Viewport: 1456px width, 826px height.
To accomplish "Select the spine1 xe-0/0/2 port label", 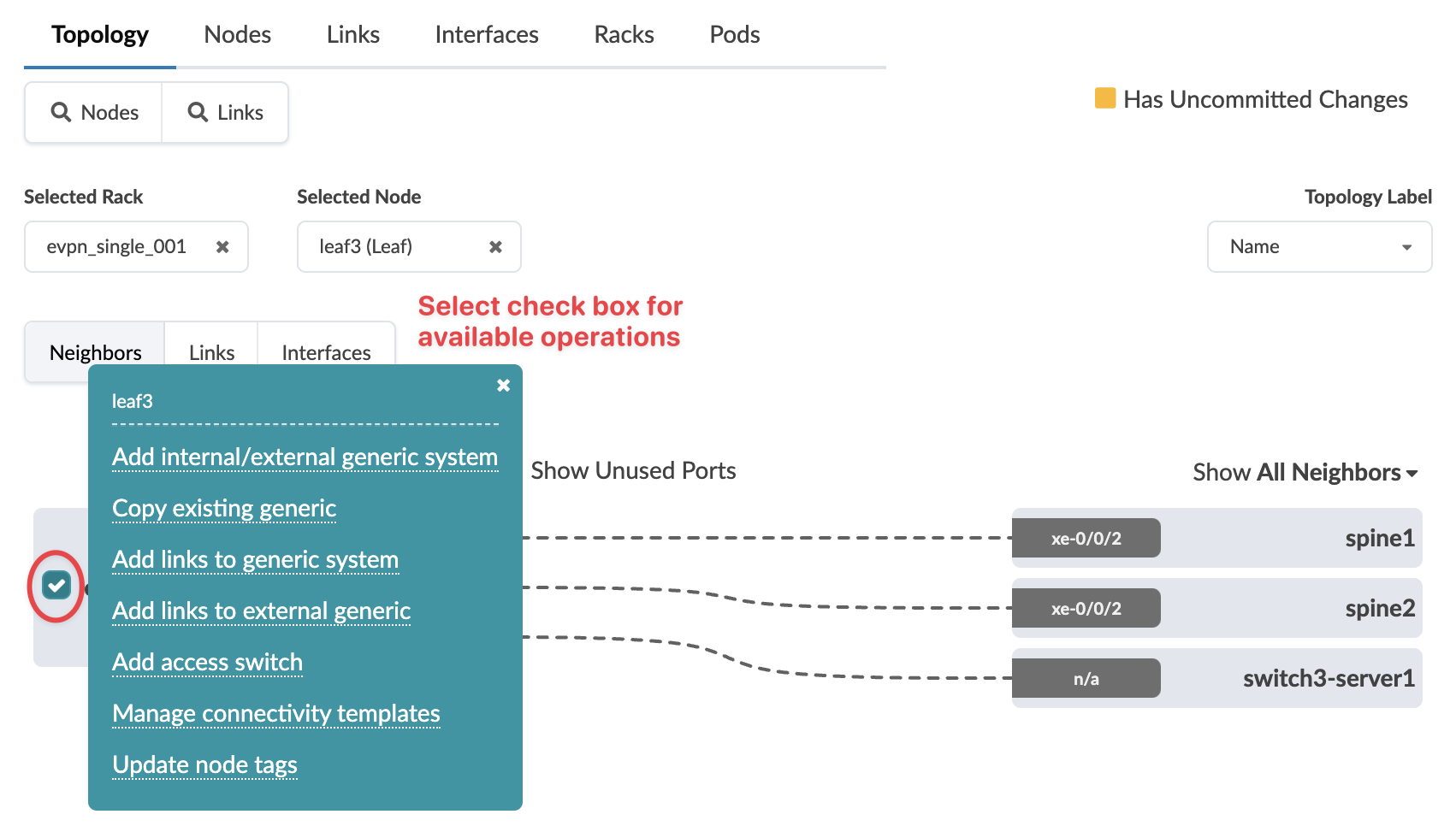I will (x=1086, y=539).
